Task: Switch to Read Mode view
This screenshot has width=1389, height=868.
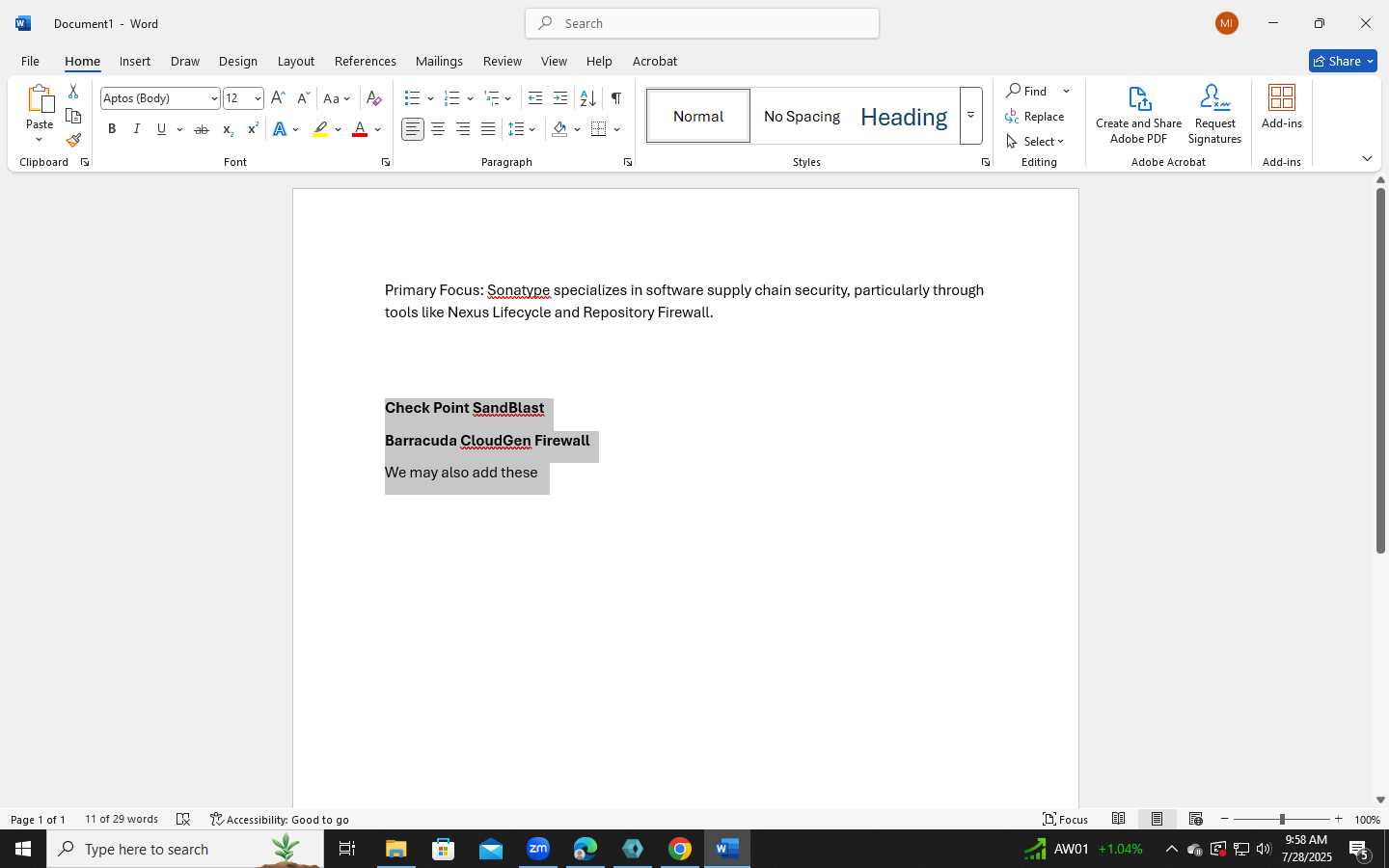Action: point(1119,819)
